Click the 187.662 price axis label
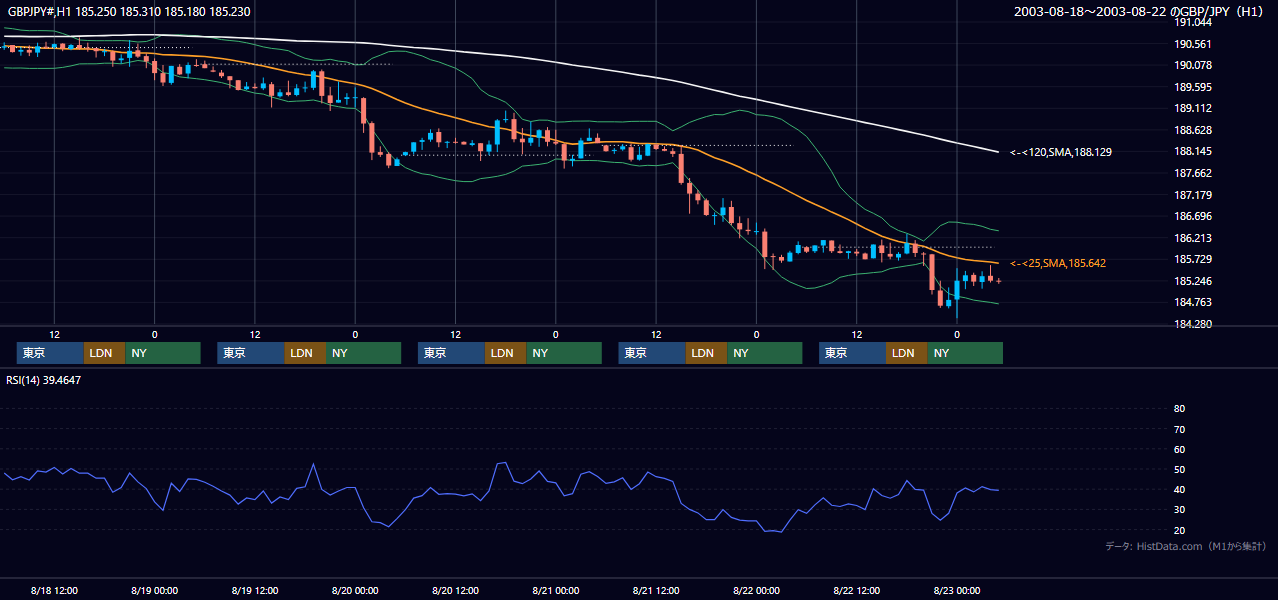The height and width of the screenshot is (600, 1278). [1192, 173]
